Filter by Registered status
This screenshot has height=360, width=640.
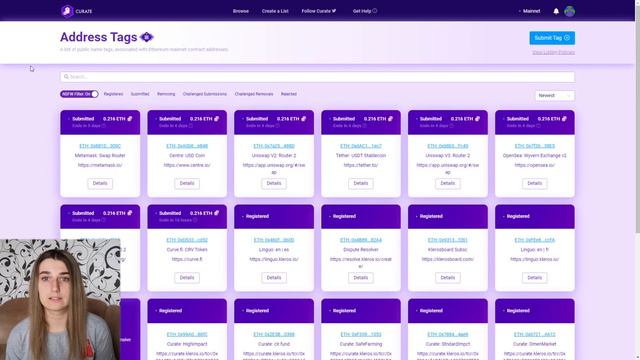(x=113, y=94)
